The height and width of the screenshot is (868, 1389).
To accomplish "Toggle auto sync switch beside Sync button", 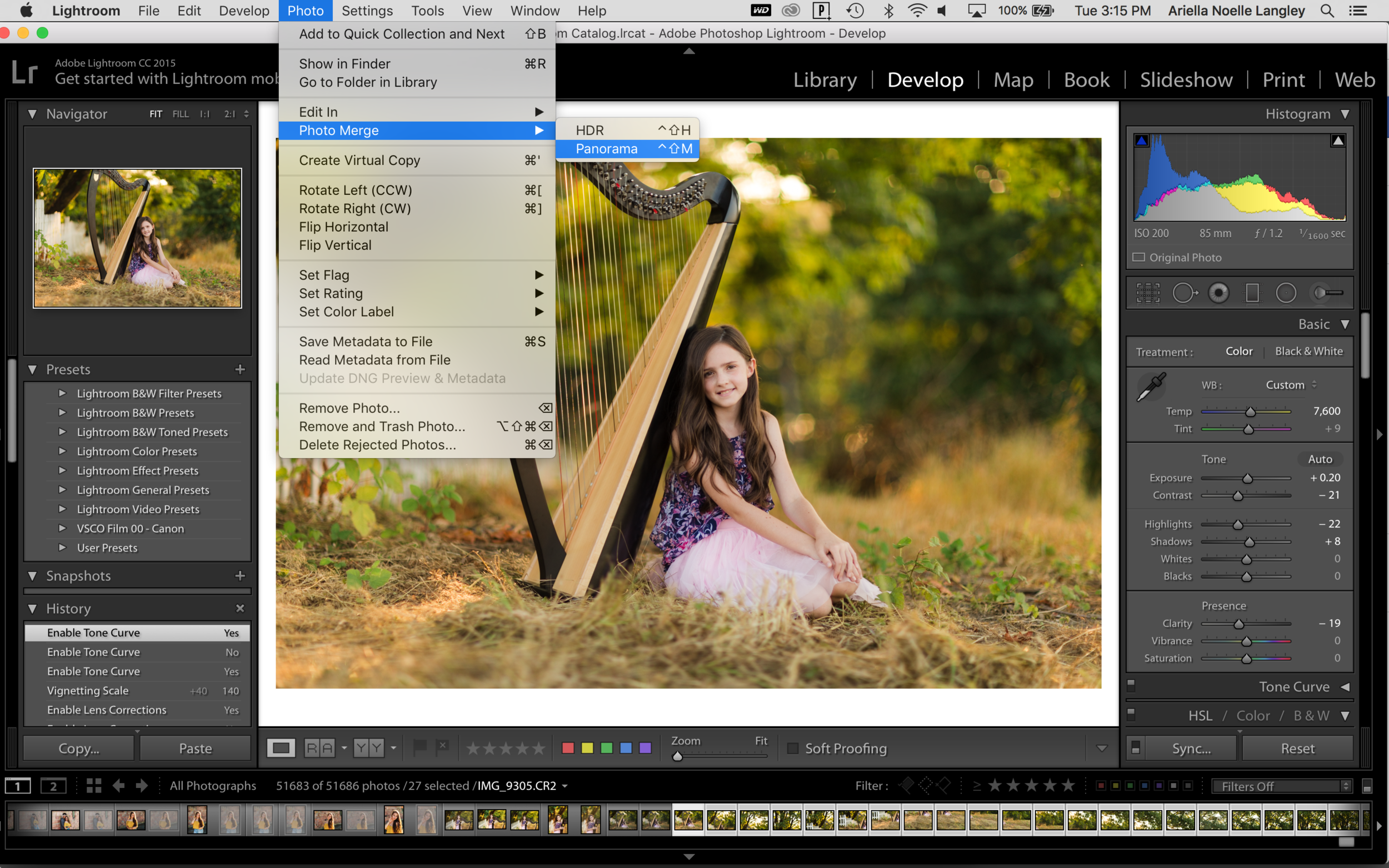I will (x=1135, y=748).
